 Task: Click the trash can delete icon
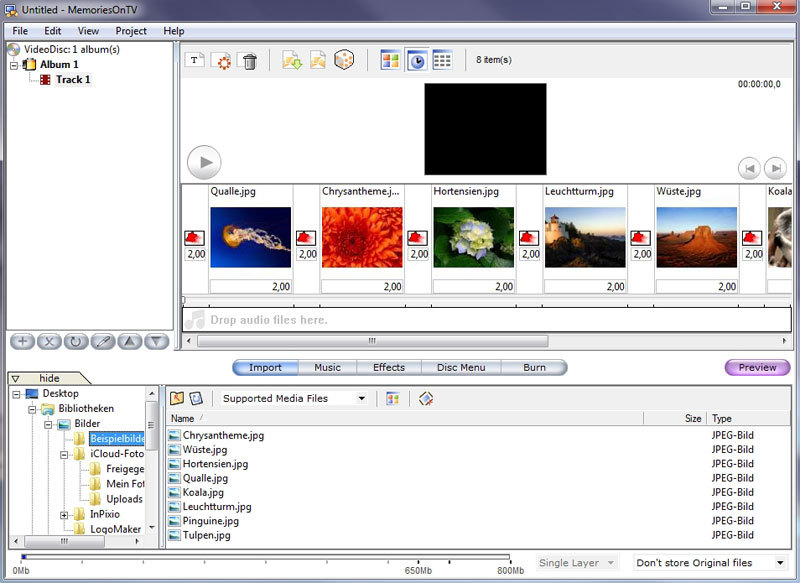(x=250, y=61)
